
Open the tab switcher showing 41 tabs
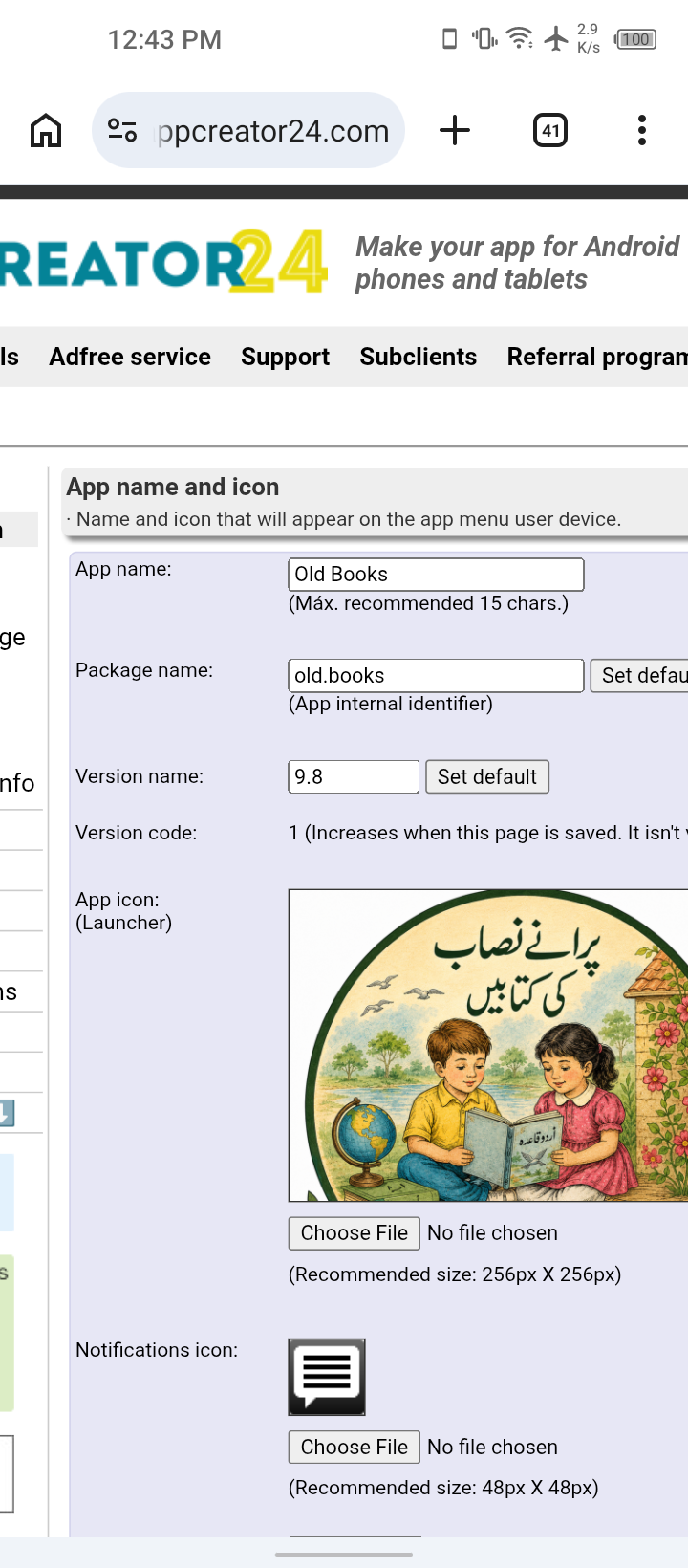point(550,130)
